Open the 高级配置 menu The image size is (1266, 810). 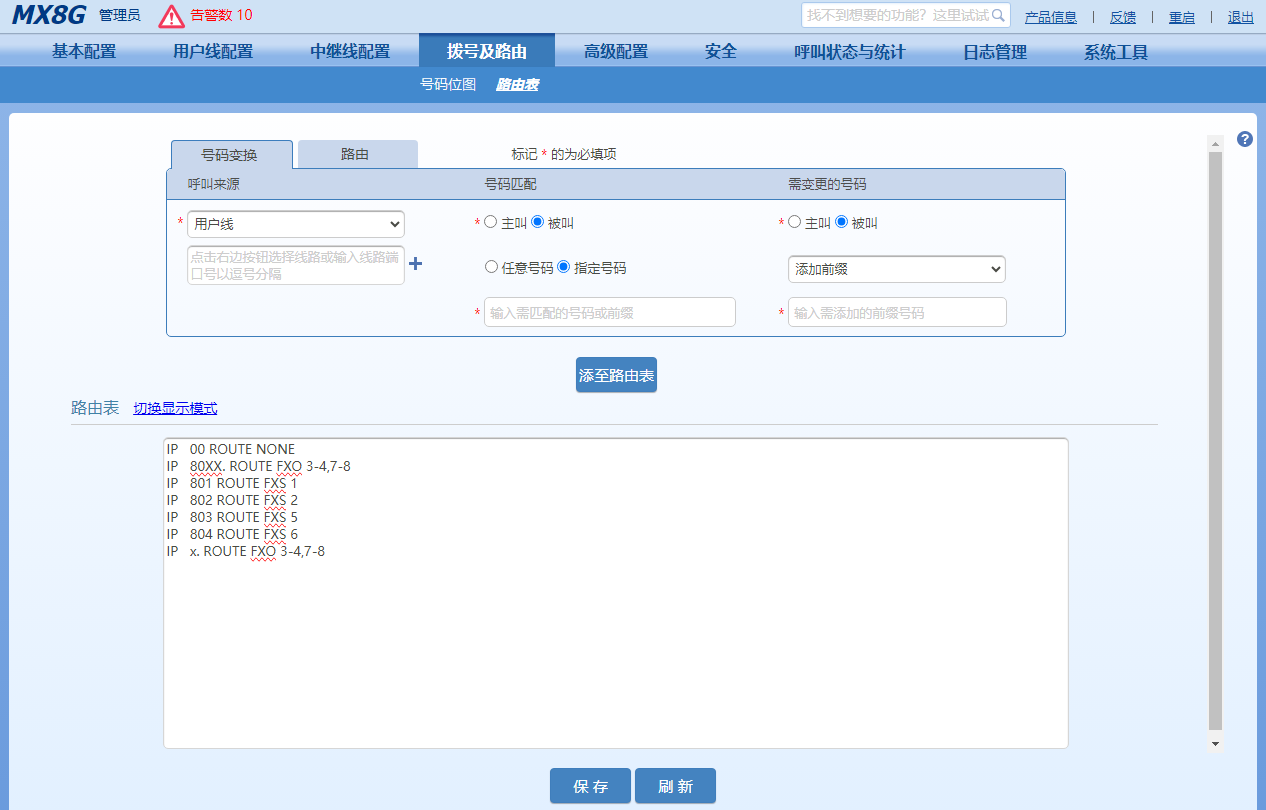616,51
